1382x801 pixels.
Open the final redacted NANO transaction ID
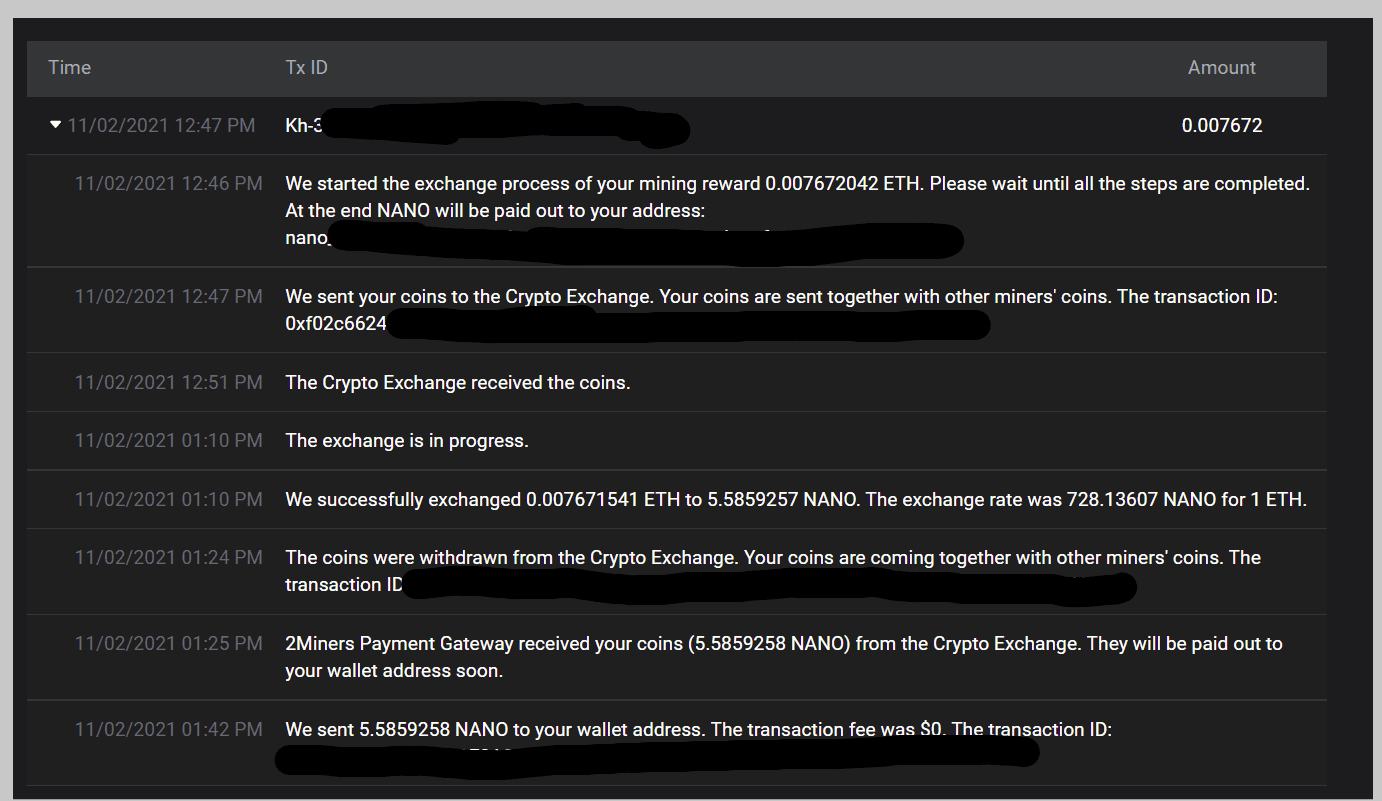pyautogui.click(x=657, y=753)
